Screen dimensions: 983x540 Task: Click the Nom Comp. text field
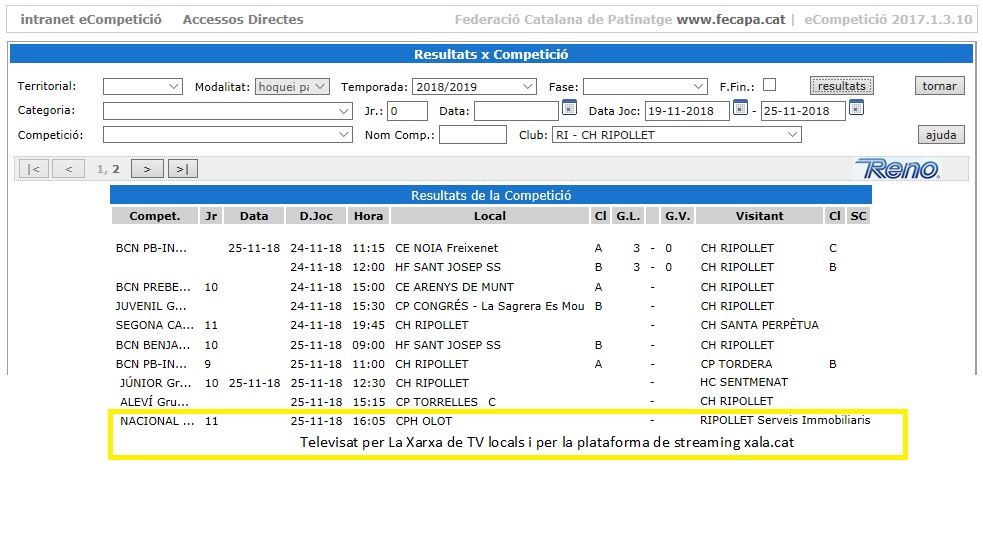pos(472,135)
